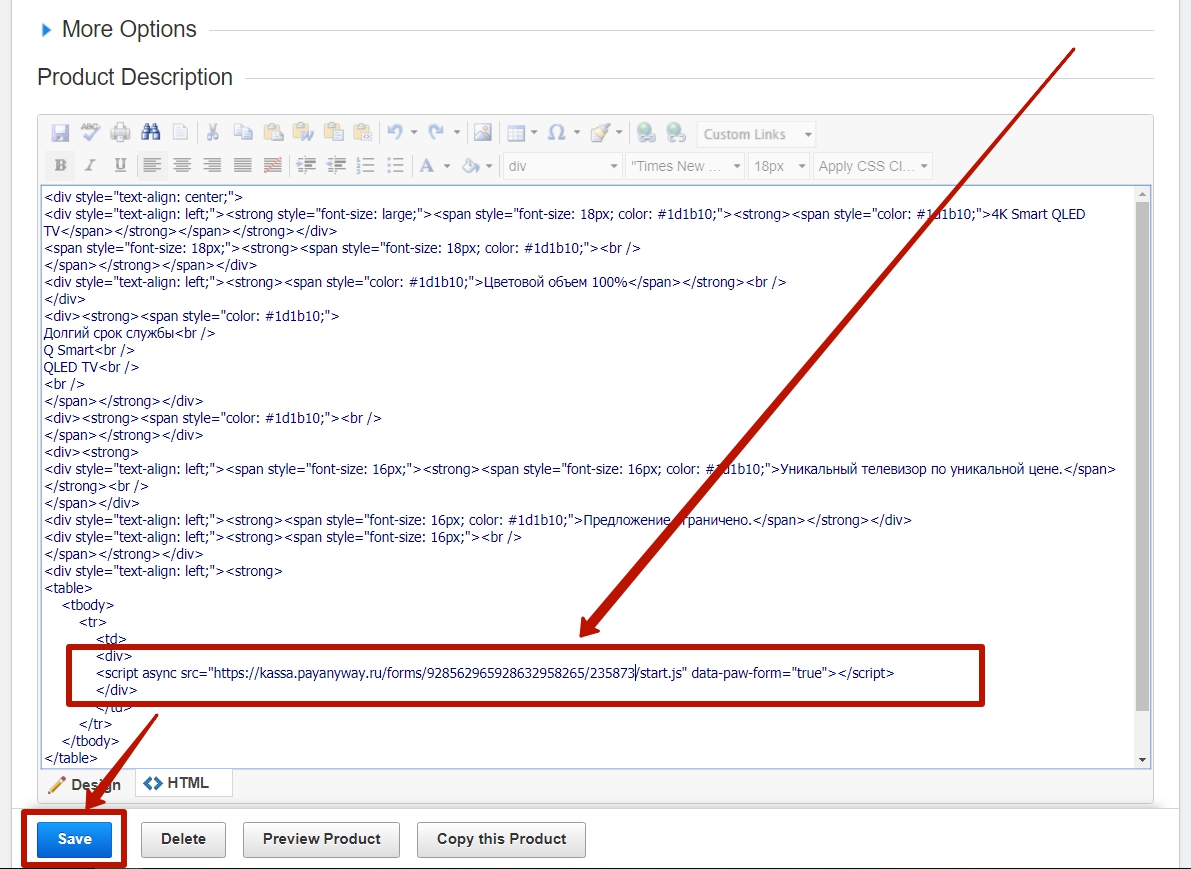Expand the More Options section
Image resolution: width=1191 pixels, height=869 pixels.
(119, 30)
